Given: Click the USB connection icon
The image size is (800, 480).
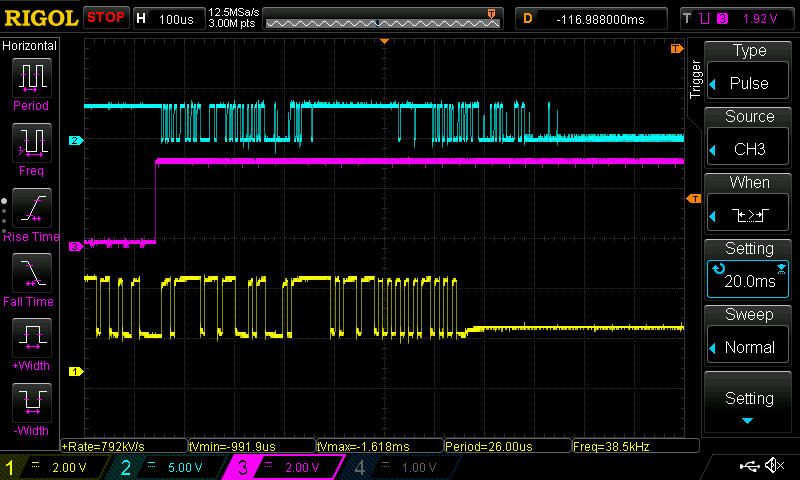Looking at the screenshot, I should (x=749, y=465).
